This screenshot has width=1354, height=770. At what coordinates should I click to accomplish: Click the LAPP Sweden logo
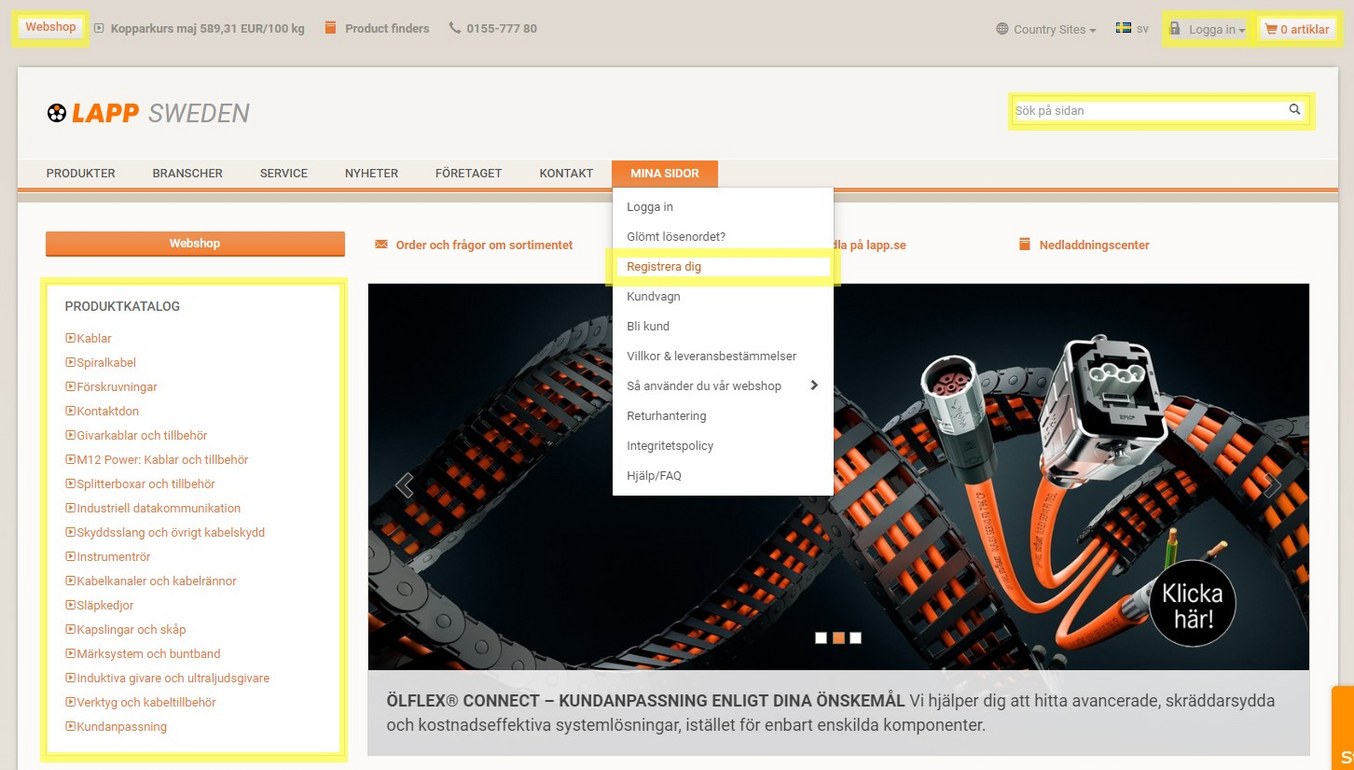click(148, 113)
